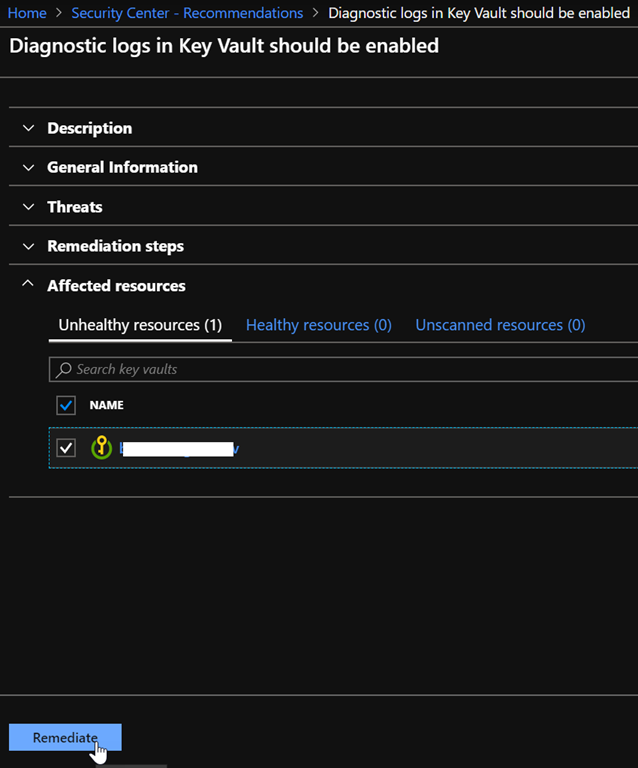Click the last breadcrumb item for Diagnostic logs
The width and height of the screenshot is (638, 768).
pyautogui.click(x=478, y=13)
